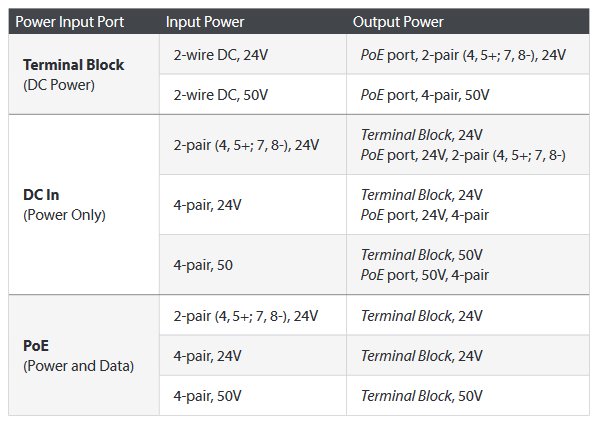Click "Terminal Block, 50V" in the last row

coord(422,396)
